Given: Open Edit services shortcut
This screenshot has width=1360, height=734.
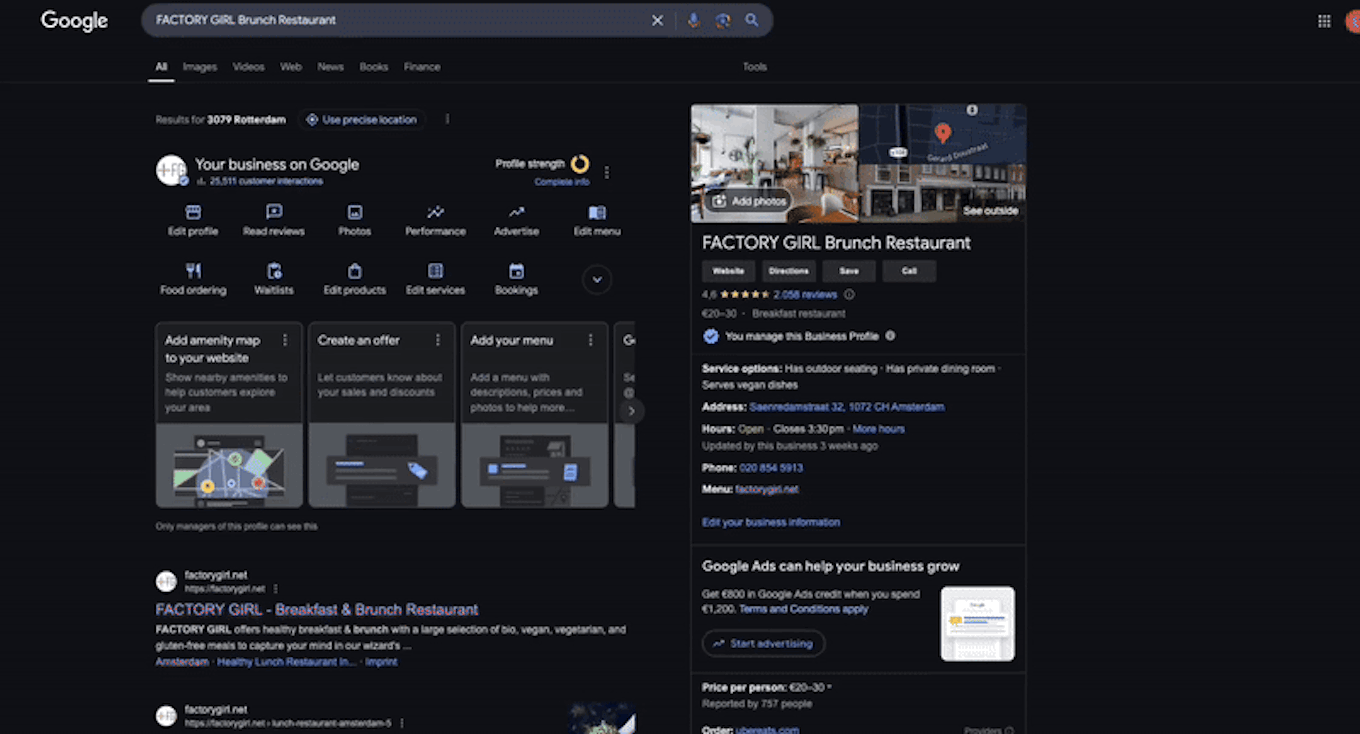Looking at the screenshot, I should (x=435, y=280).
